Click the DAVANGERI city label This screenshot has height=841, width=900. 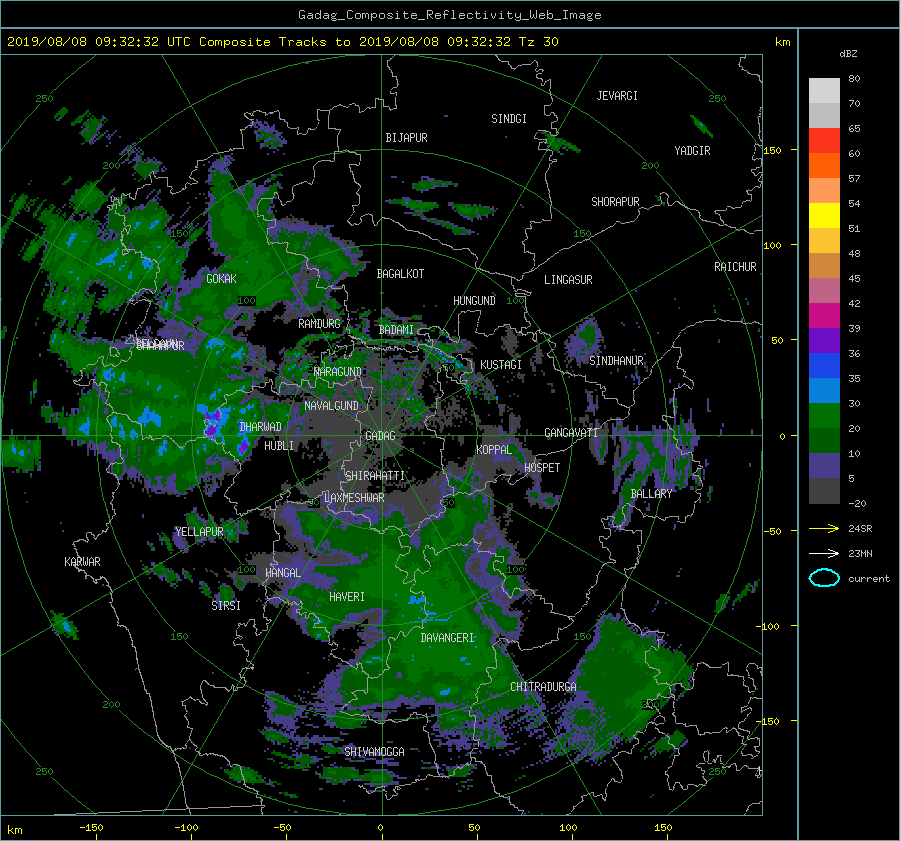(x=447, y=638)
